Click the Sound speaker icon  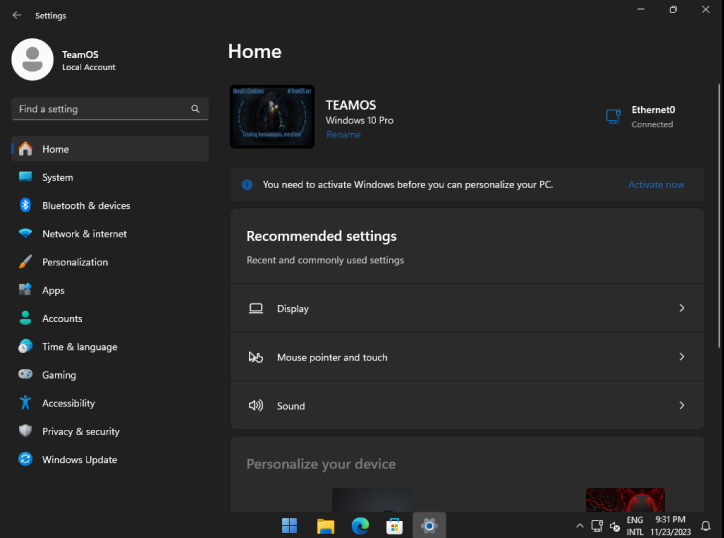[256, 405]
